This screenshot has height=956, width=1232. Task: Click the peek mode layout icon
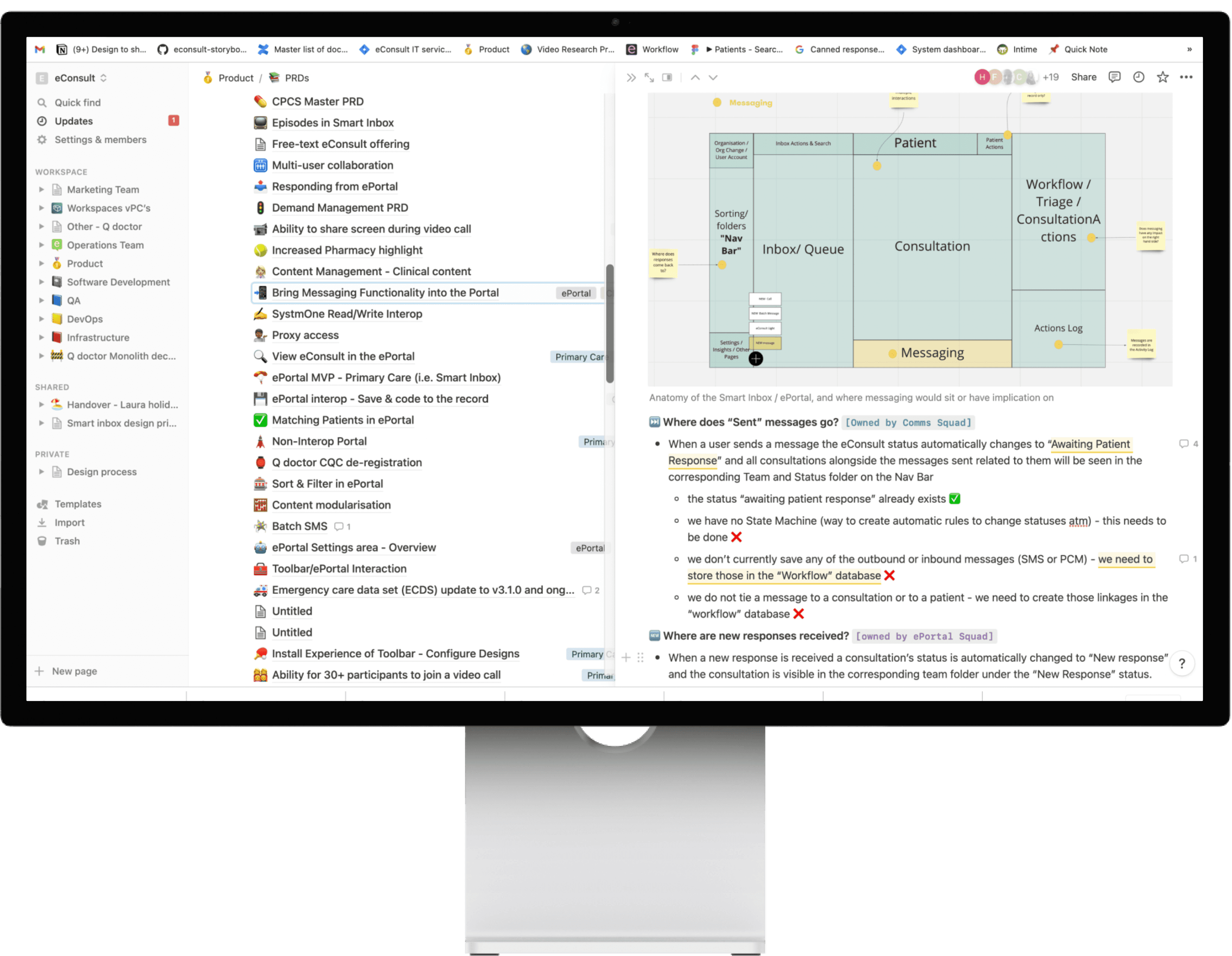(x=667, y=78)
